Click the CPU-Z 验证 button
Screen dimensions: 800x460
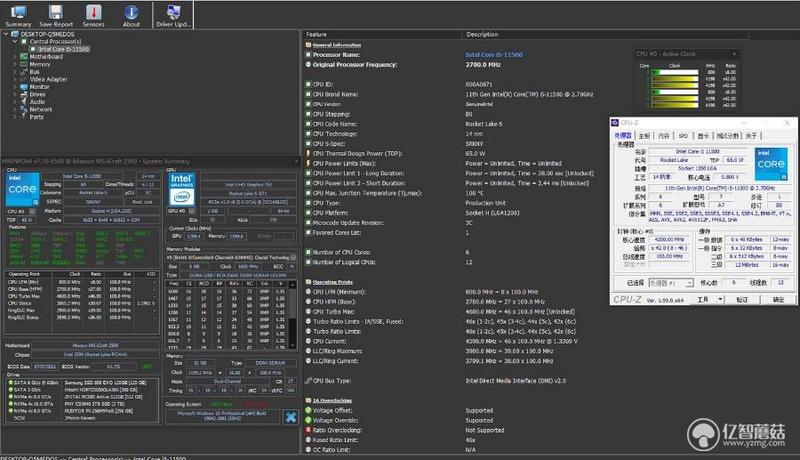pyautogui.click(x=742, y=299)
